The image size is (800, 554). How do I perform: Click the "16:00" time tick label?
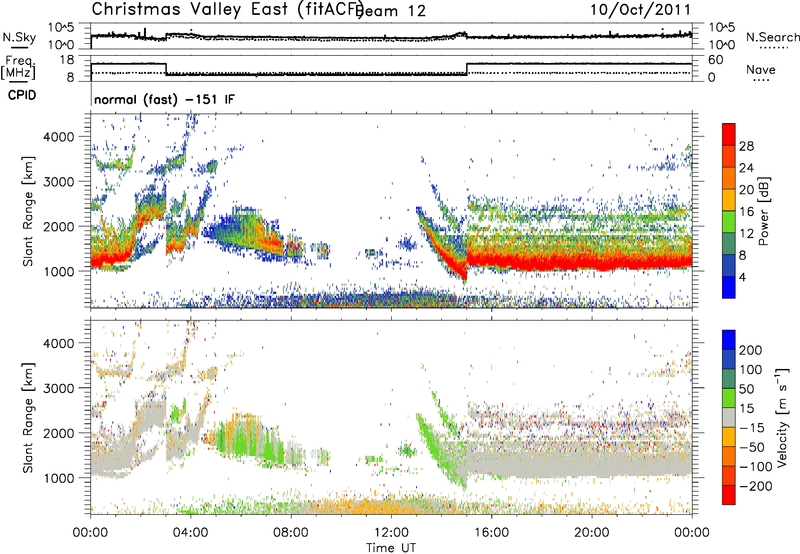pos(491,533)
